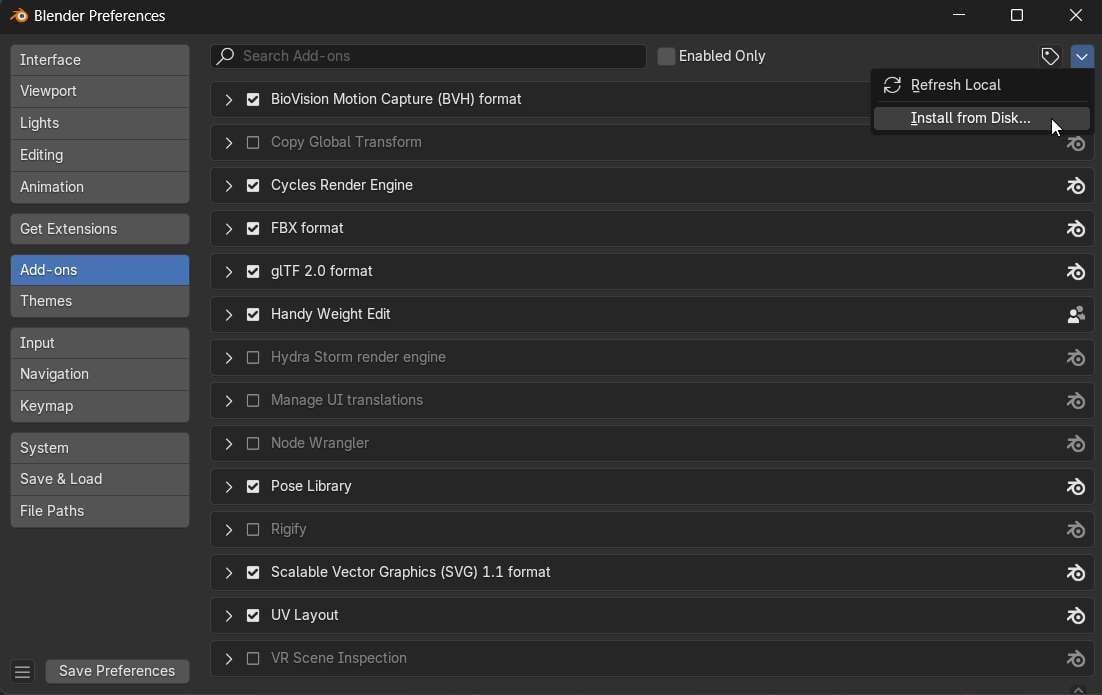Expand glTF 2.0 format details
Viewport: 1102px width, 695px height.
[228, 271]
